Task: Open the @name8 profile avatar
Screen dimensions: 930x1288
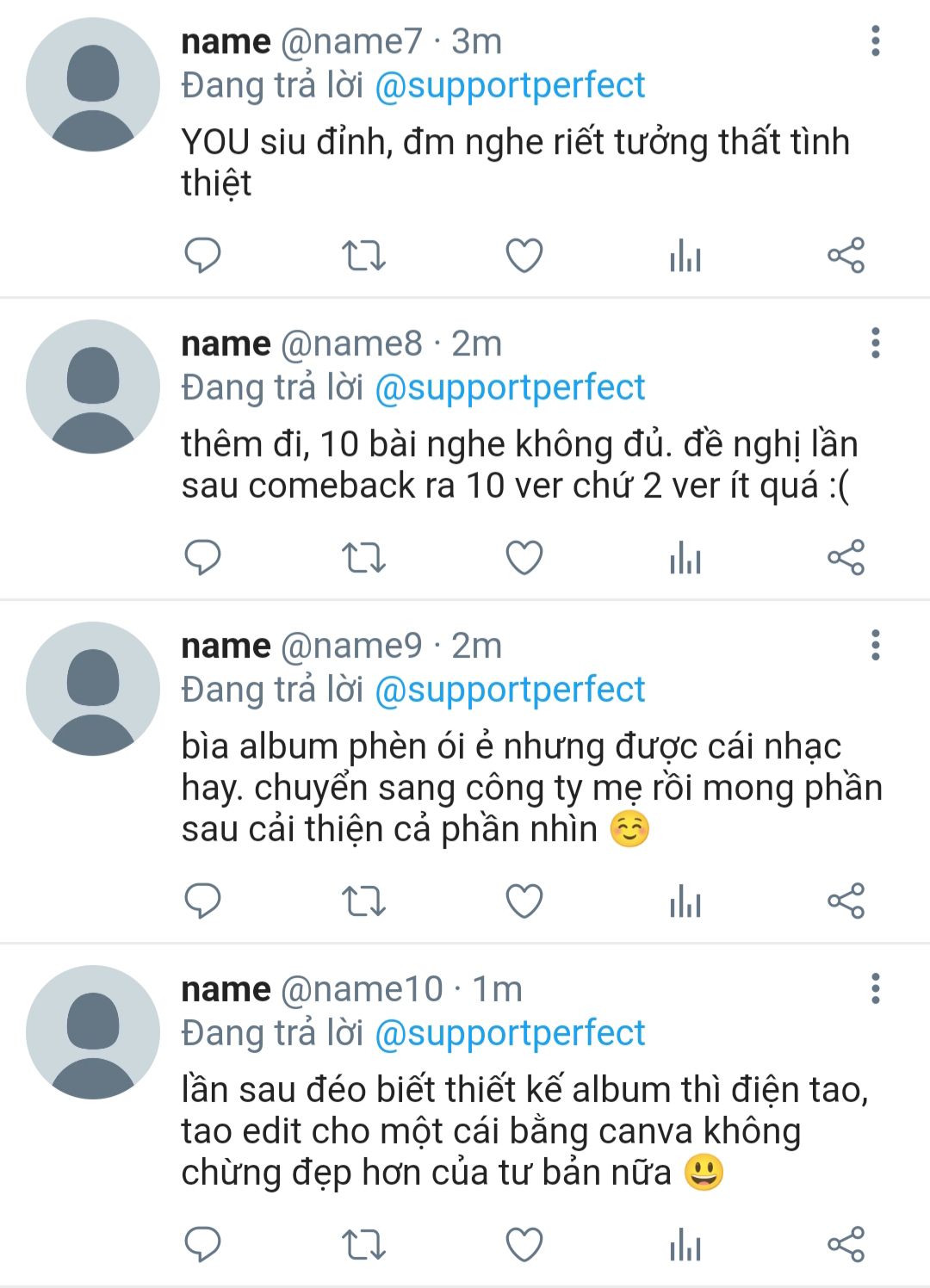Action: pyautogui.click(x=93, y=387)
